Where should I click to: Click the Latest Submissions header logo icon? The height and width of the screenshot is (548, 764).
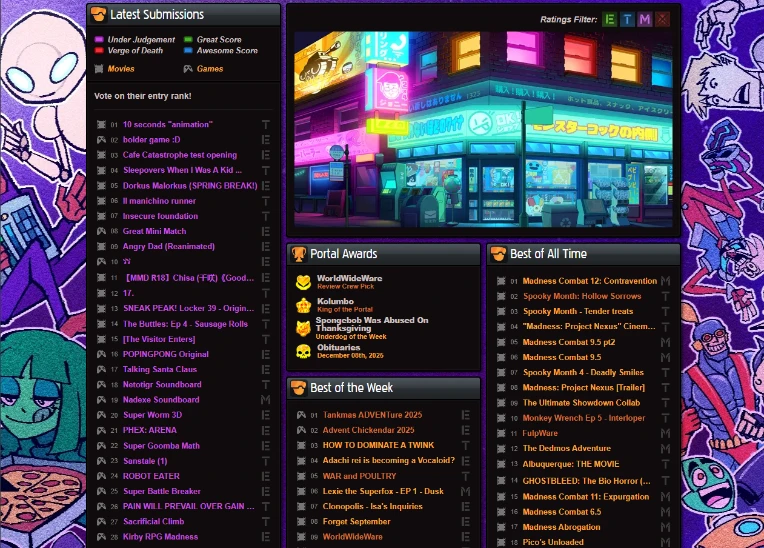pos(99,15)
